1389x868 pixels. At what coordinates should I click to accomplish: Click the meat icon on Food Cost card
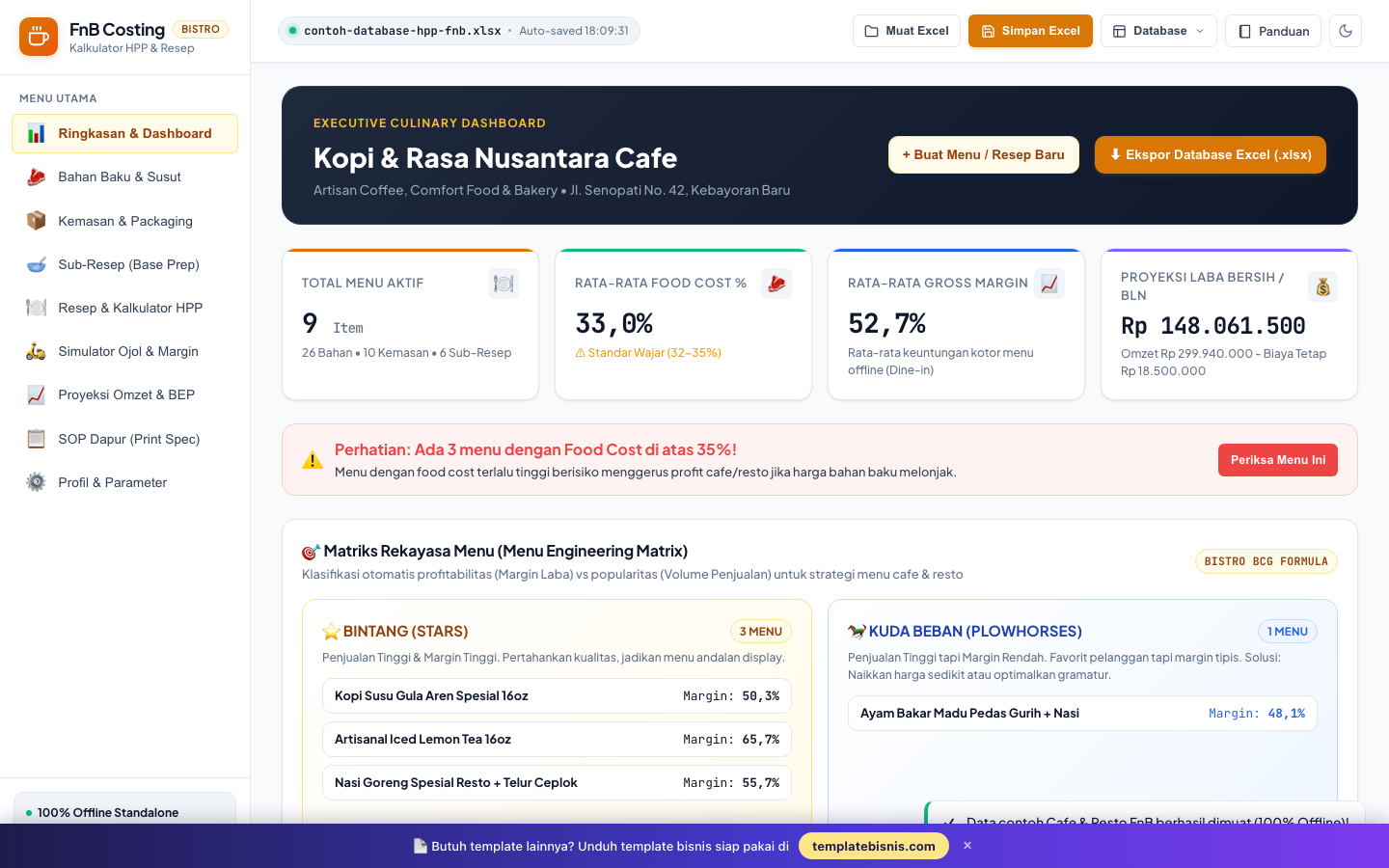pos(776,284)
